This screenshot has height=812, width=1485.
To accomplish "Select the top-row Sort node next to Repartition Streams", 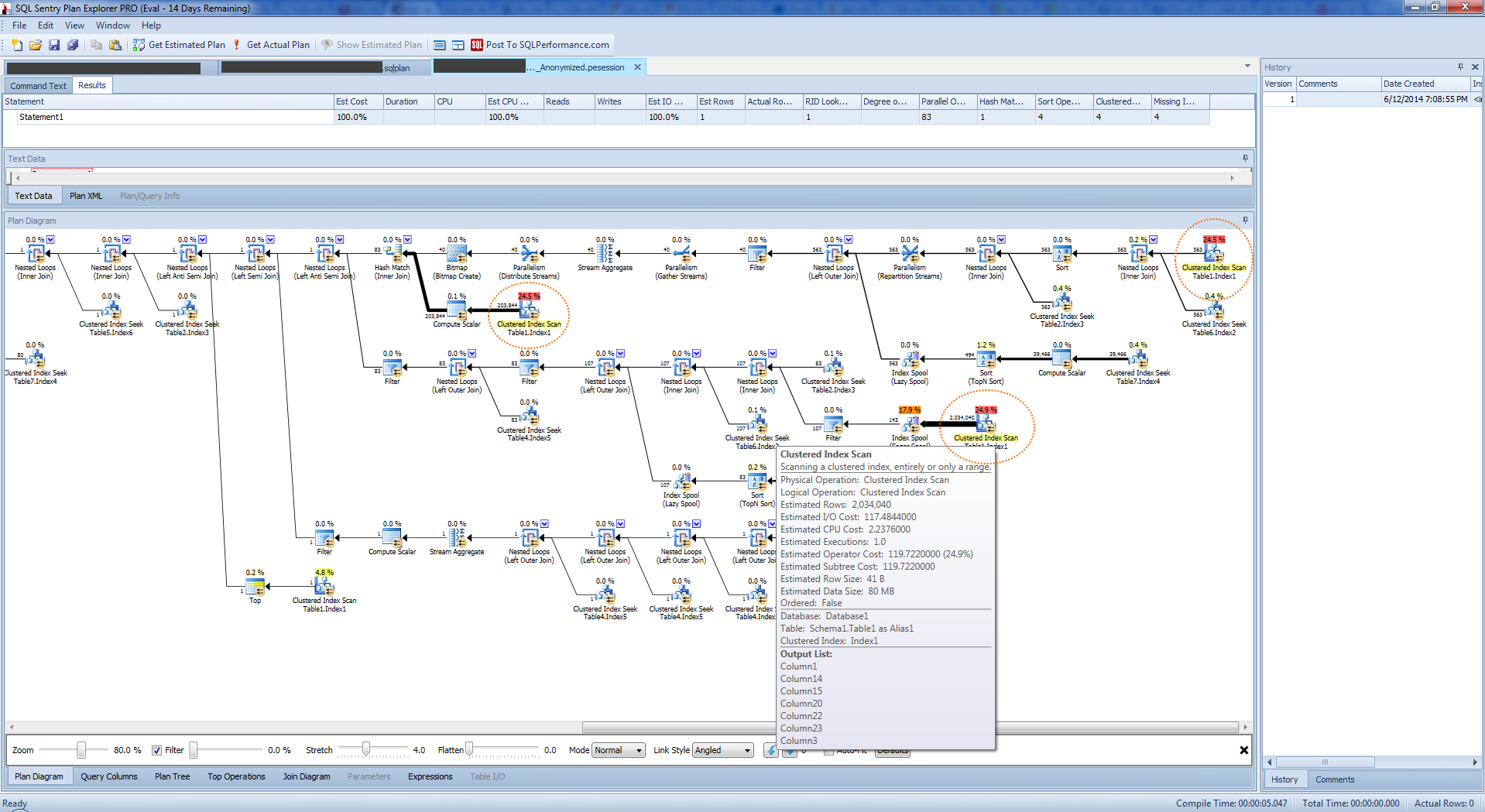I will pos(1062,253).
